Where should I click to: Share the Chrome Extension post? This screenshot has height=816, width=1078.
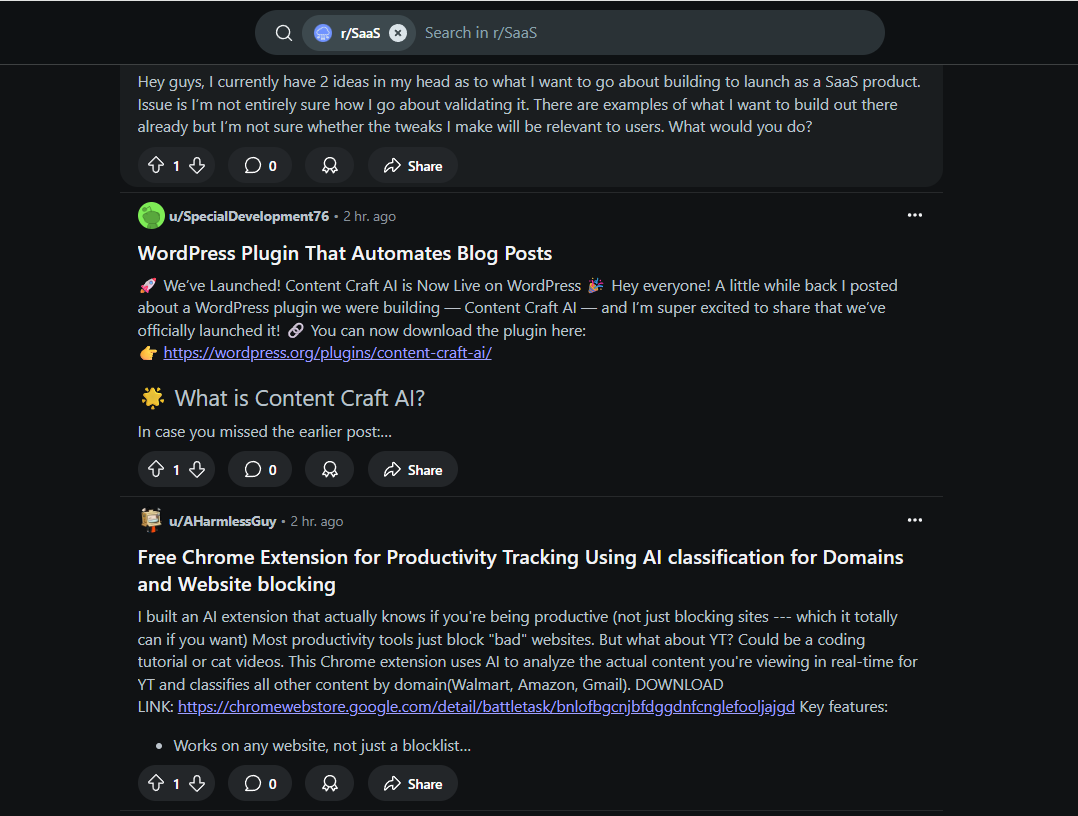point(412,784)
